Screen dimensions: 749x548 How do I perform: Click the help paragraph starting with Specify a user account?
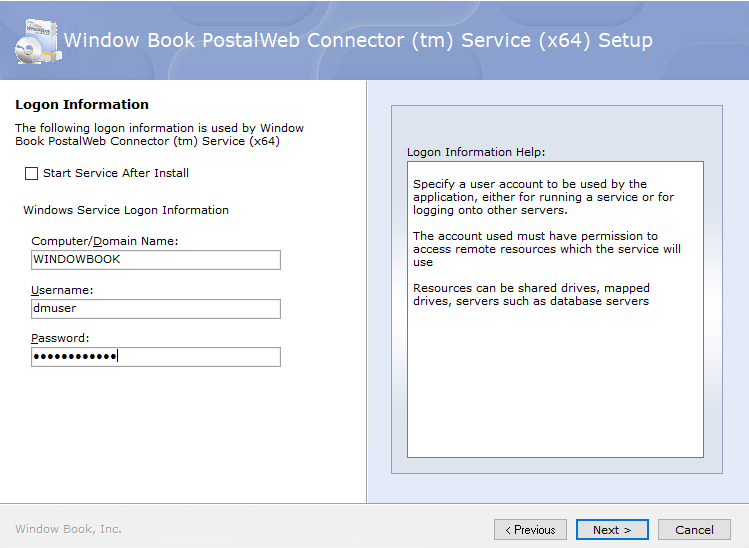tap(544, 197)
